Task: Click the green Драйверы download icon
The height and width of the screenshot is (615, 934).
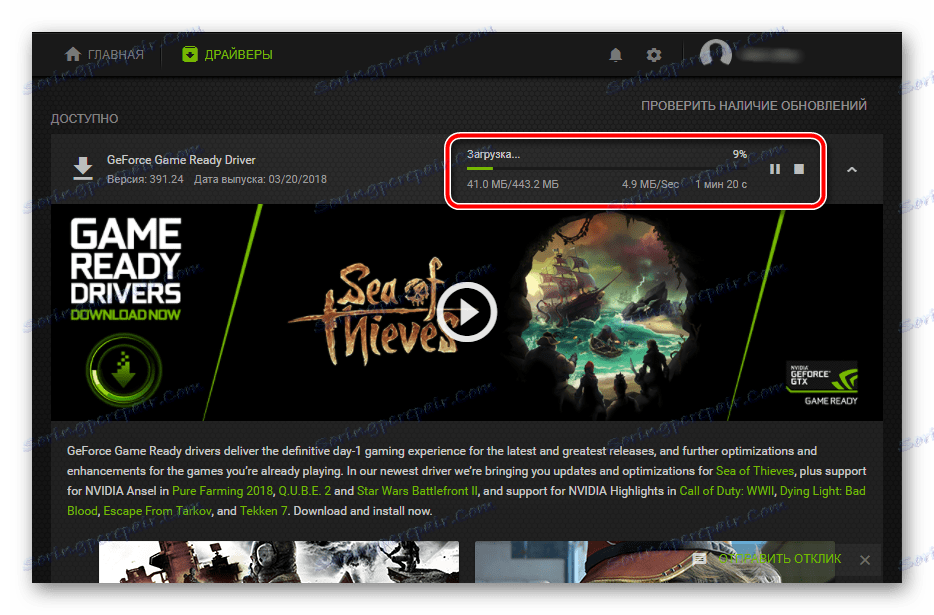Action: (189, 54)
